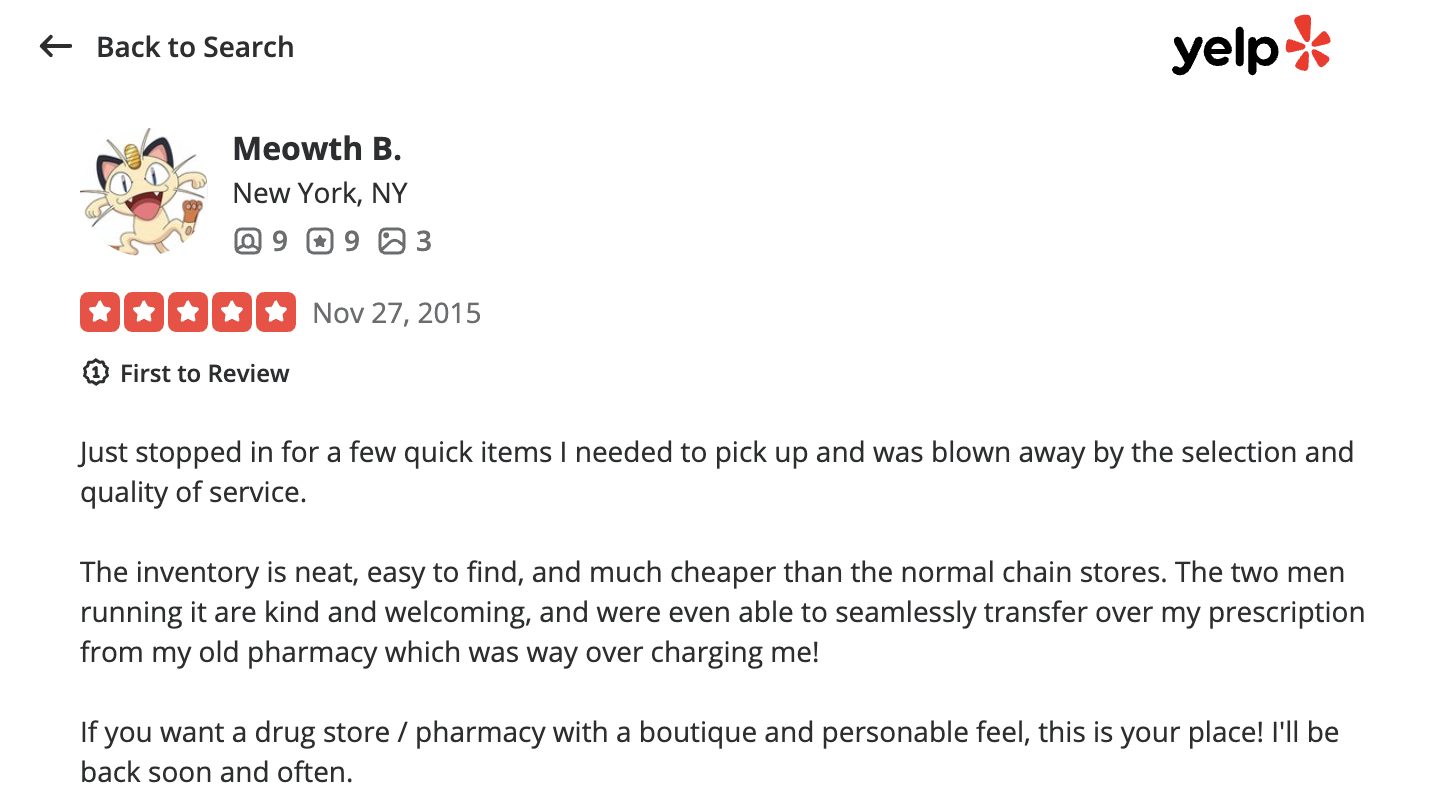Click the First to Review label
1434x796 pixels.
(x=204, y=374)
